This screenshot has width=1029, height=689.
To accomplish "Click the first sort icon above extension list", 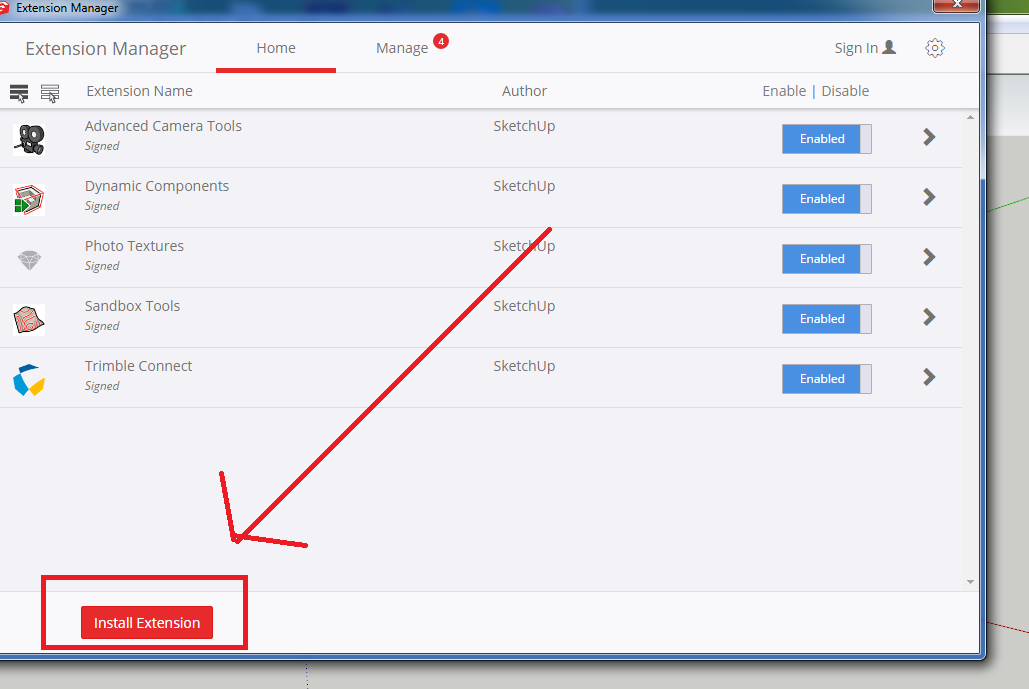I will [x=18, y=91].
